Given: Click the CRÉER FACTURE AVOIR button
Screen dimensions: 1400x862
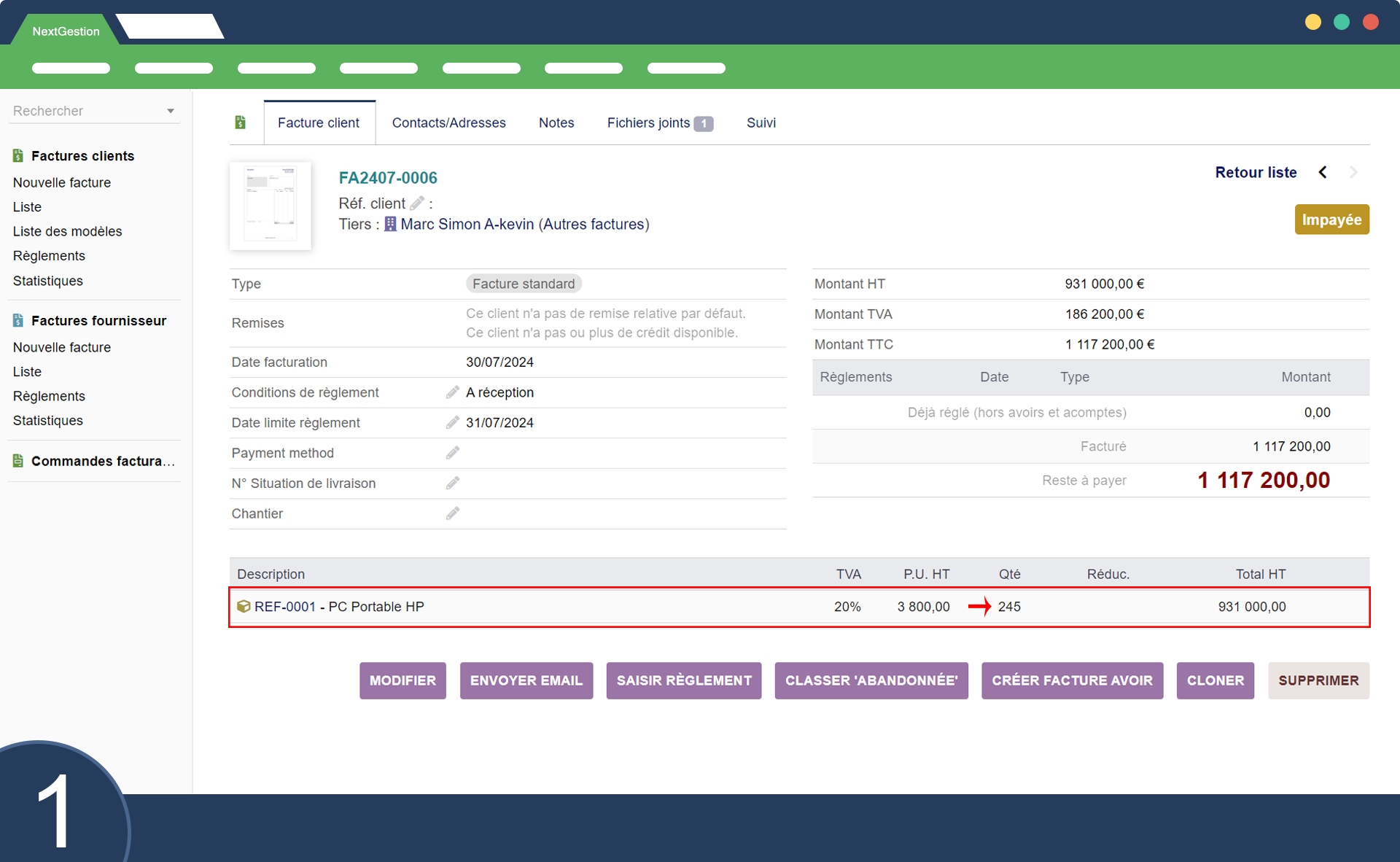Looking at the screenshot, I should pos(1072,680).
